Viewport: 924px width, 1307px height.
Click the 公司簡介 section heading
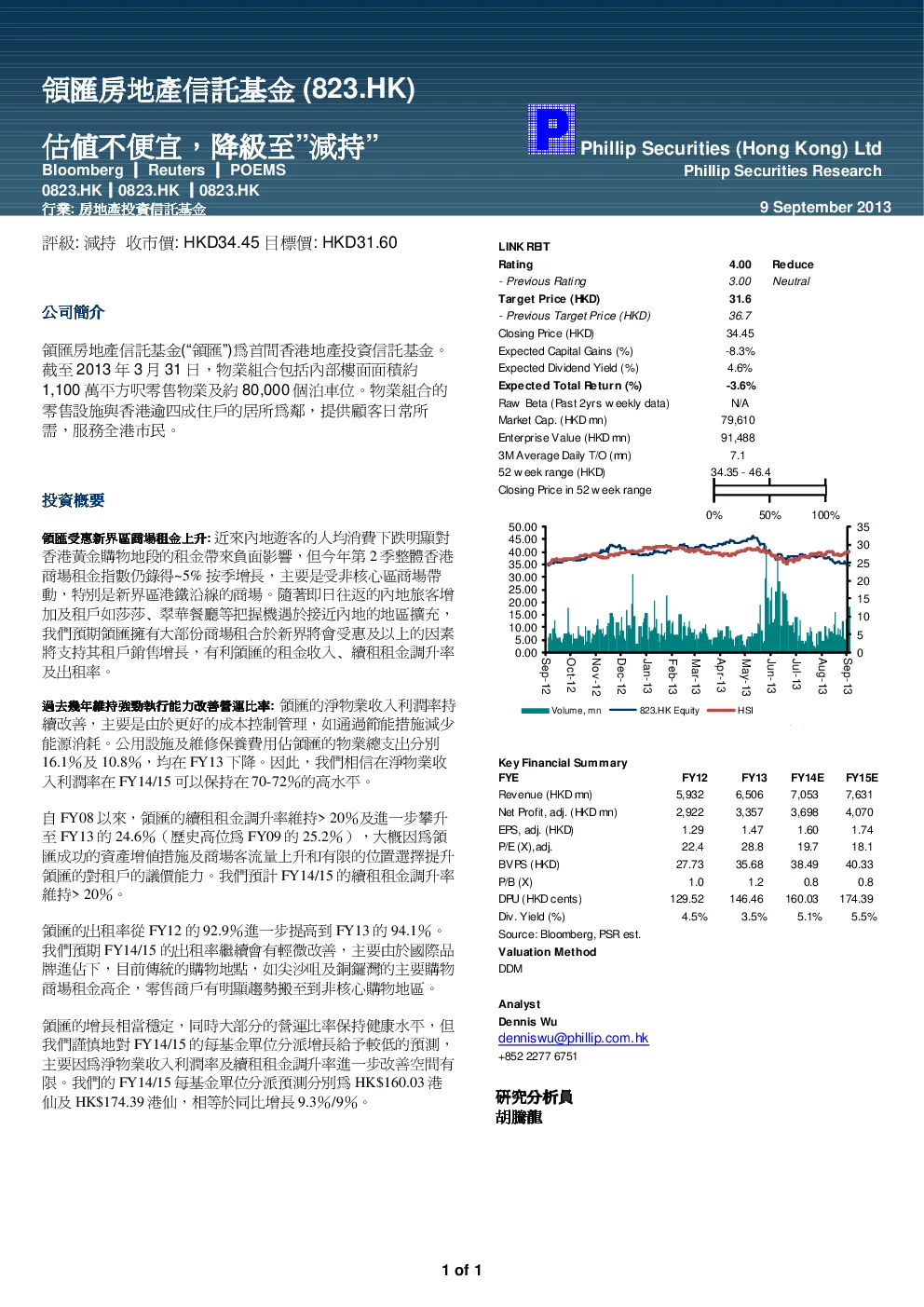pos(73,312)
